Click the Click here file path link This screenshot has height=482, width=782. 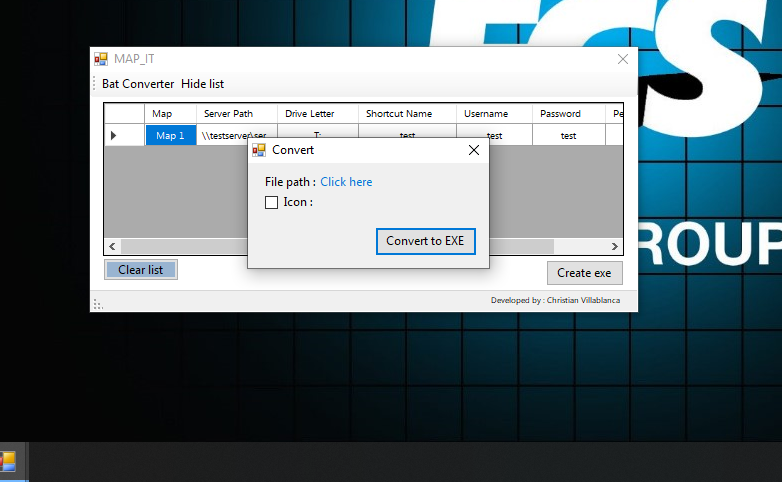click(x=346, y=182)
